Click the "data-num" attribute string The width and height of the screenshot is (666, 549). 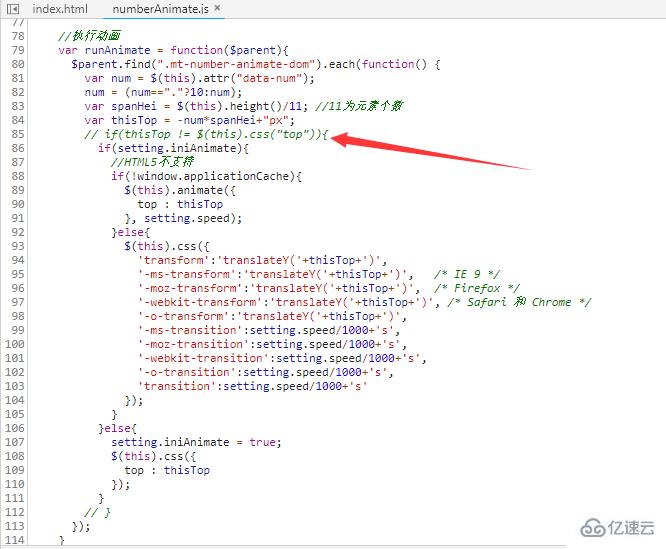coord(269,78)
